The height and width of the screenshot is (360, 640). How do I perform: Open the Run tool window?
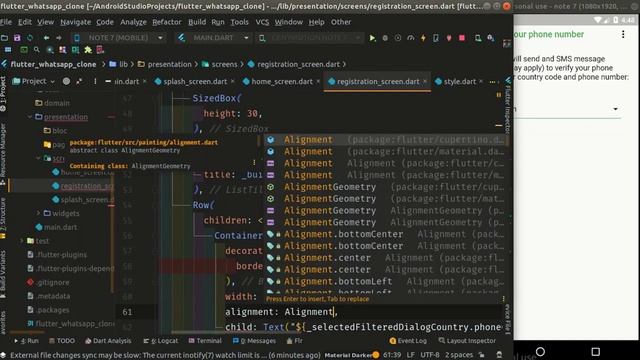(x=27, y=341)
